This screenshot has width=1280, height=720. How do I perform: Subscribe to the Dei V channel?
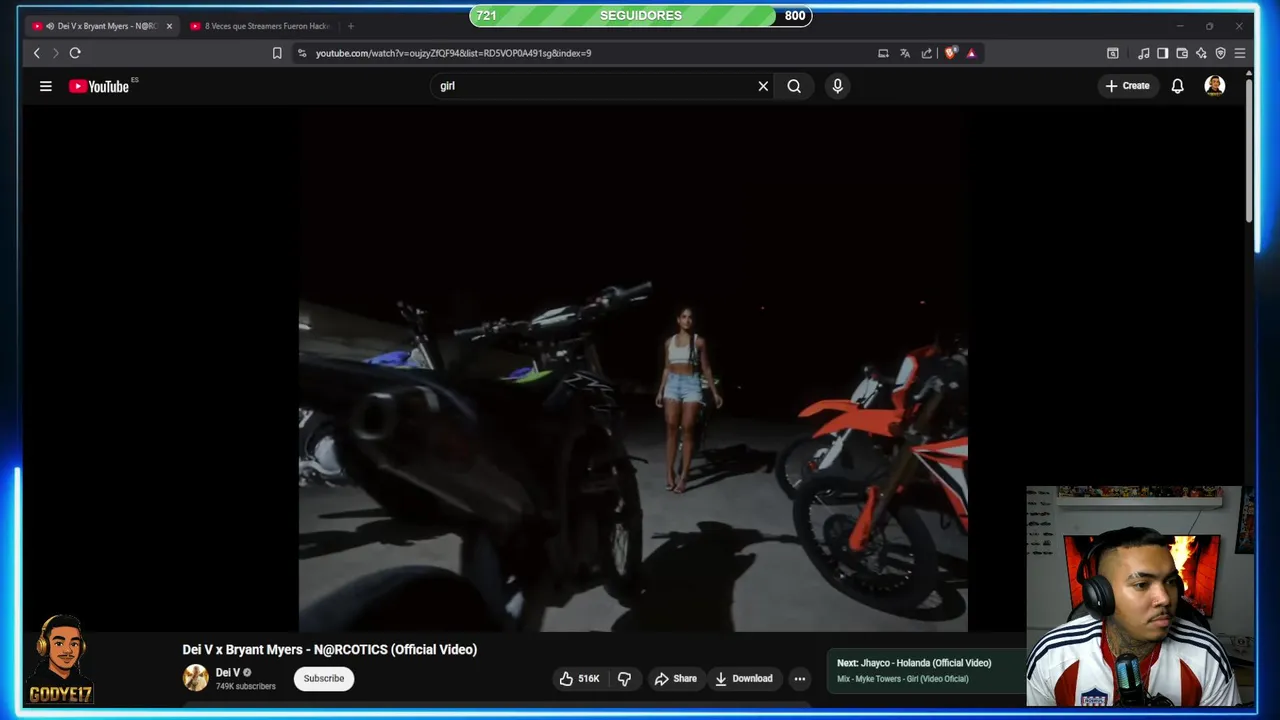click(x=324, y=678)
